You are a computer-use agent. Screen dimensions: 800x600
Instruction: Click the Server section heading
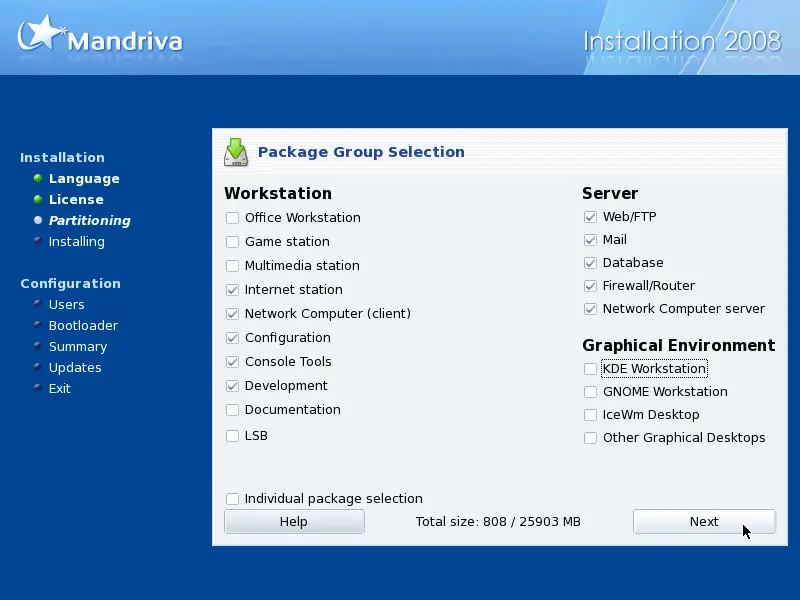(x=610, y=193)
